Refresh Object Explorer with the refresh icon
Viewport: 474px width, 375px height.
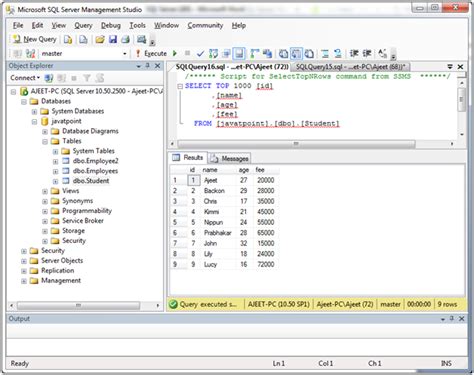pos(99,78)
